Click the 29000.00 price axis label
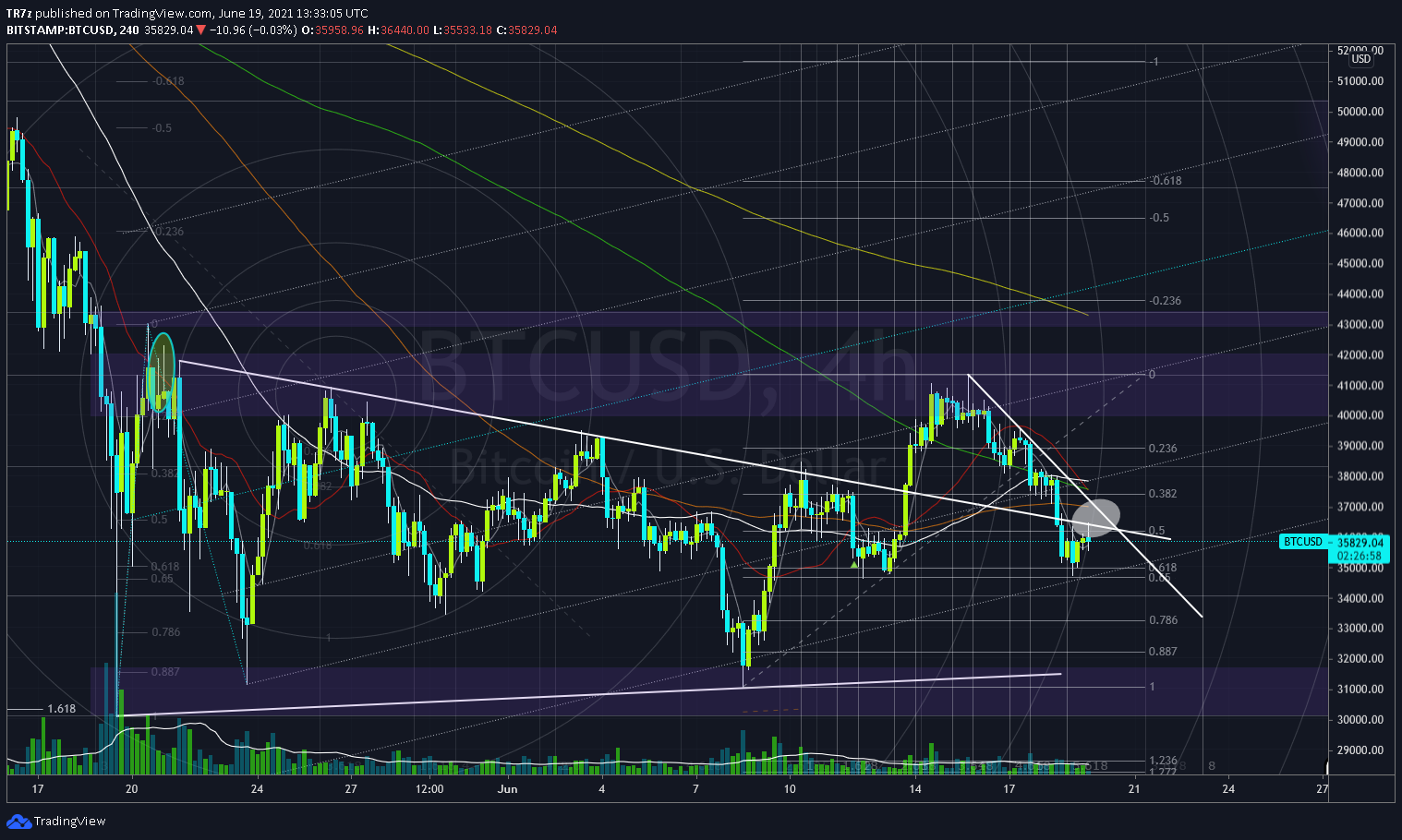This screenshot has width=1402, height=840. point(1360,750)
